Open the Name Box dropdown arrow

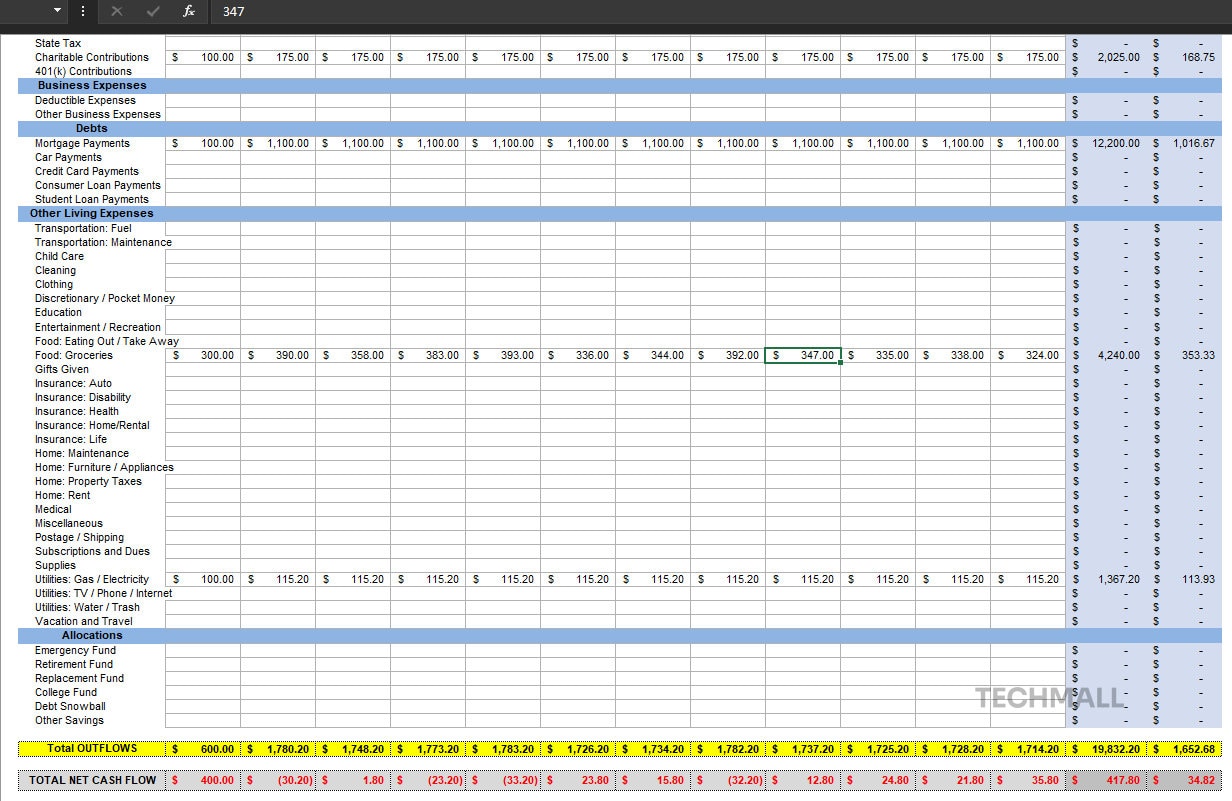(57, 11)
